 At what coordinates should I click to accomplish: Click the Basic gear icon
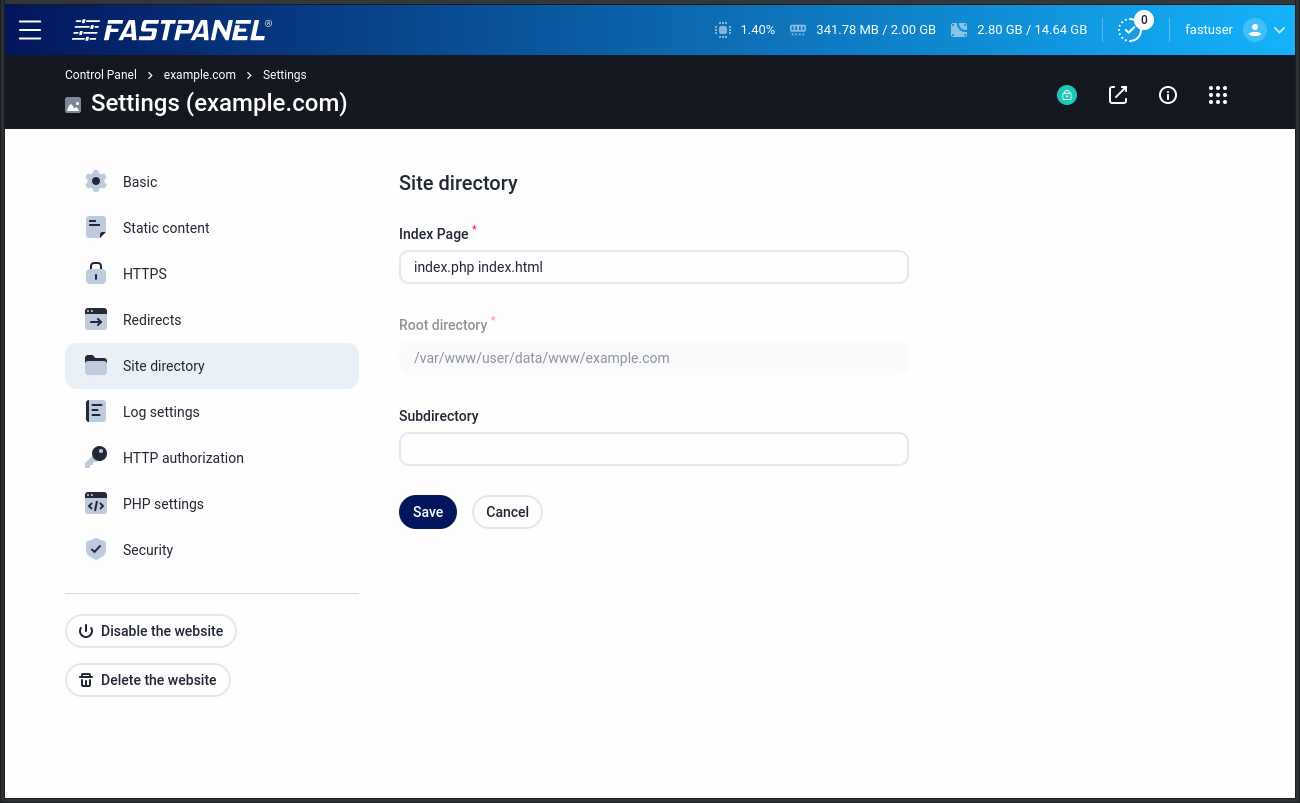point(96,181)
